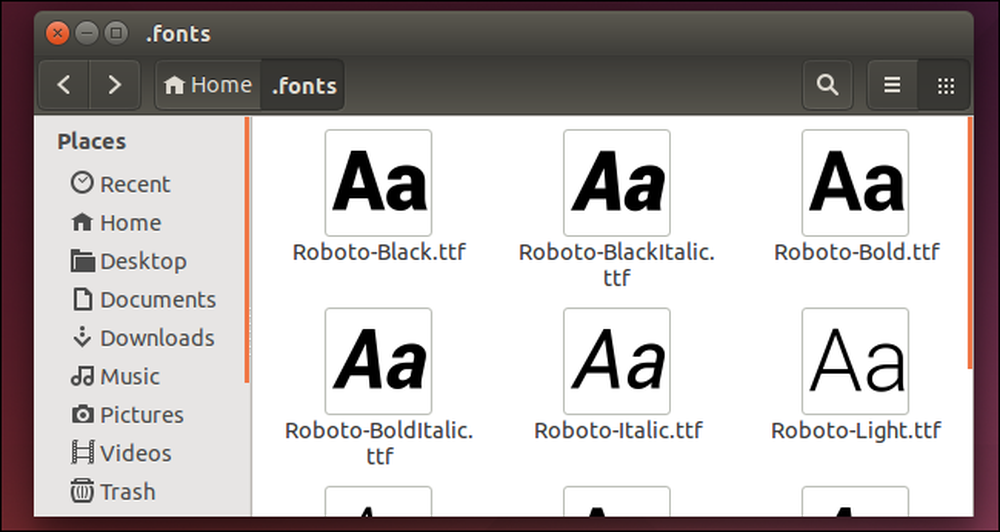The height and width of the screenshot is (532, 1000).
Task: Open Music in Places sidebar
Action: coord(130,376)
